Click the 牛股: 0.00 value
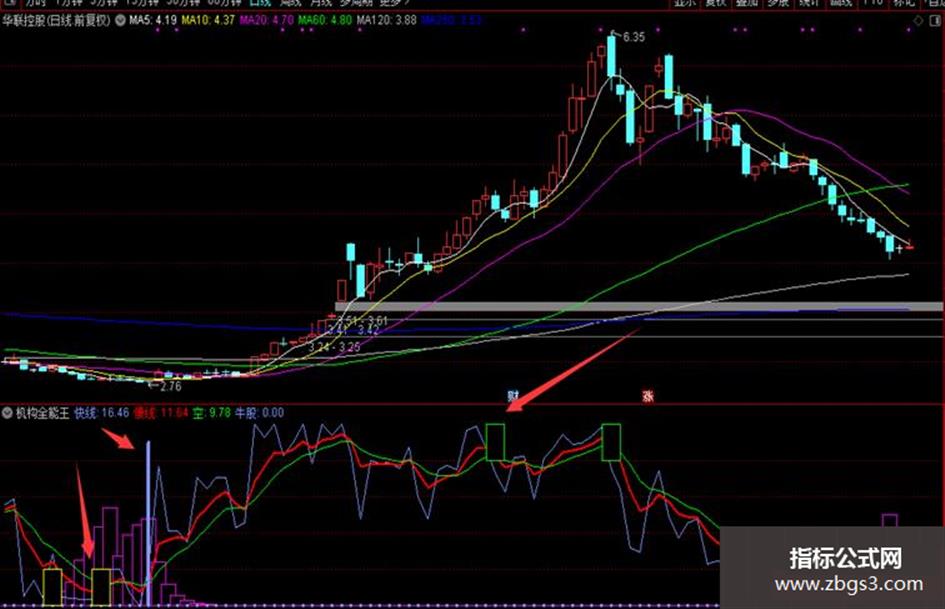945x609 pixels. click(259, 413)
